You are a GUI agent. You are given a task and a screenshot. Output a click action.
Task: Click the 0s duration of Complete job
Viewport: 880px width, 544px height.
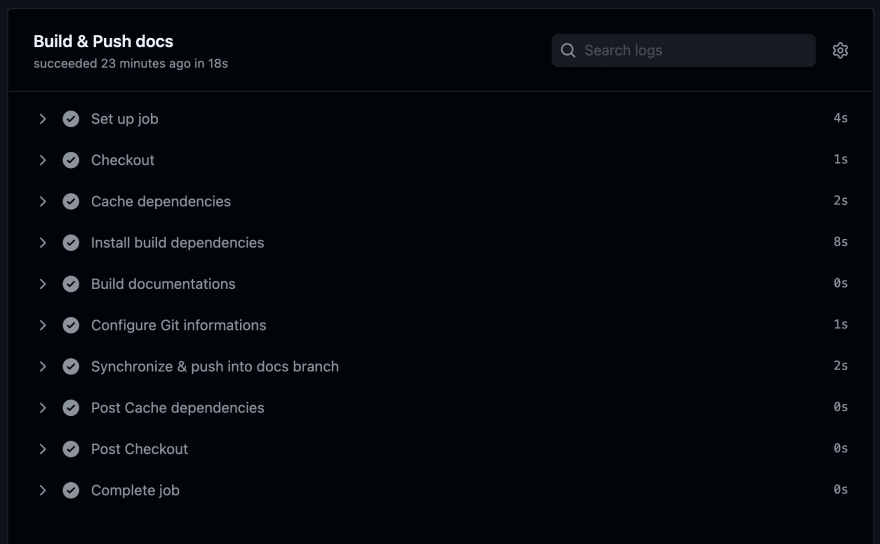[840, 490]
